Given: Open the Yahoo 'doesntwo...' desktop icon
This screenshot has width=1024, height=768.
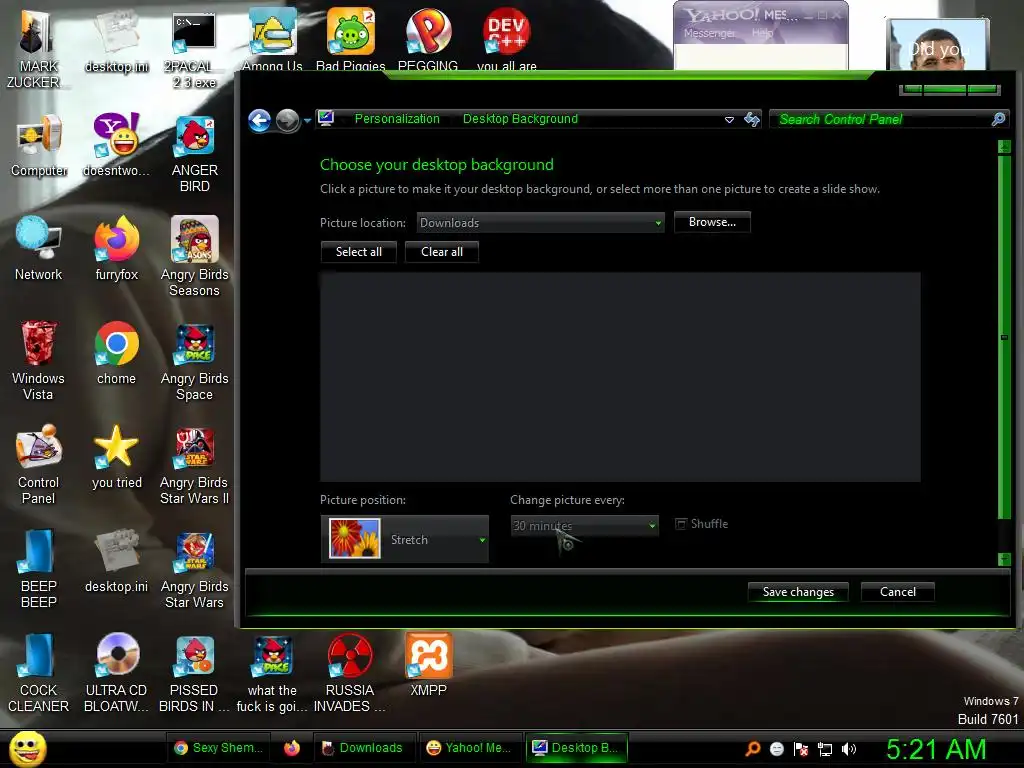Looking at the screenshot, I should point(116,145).
